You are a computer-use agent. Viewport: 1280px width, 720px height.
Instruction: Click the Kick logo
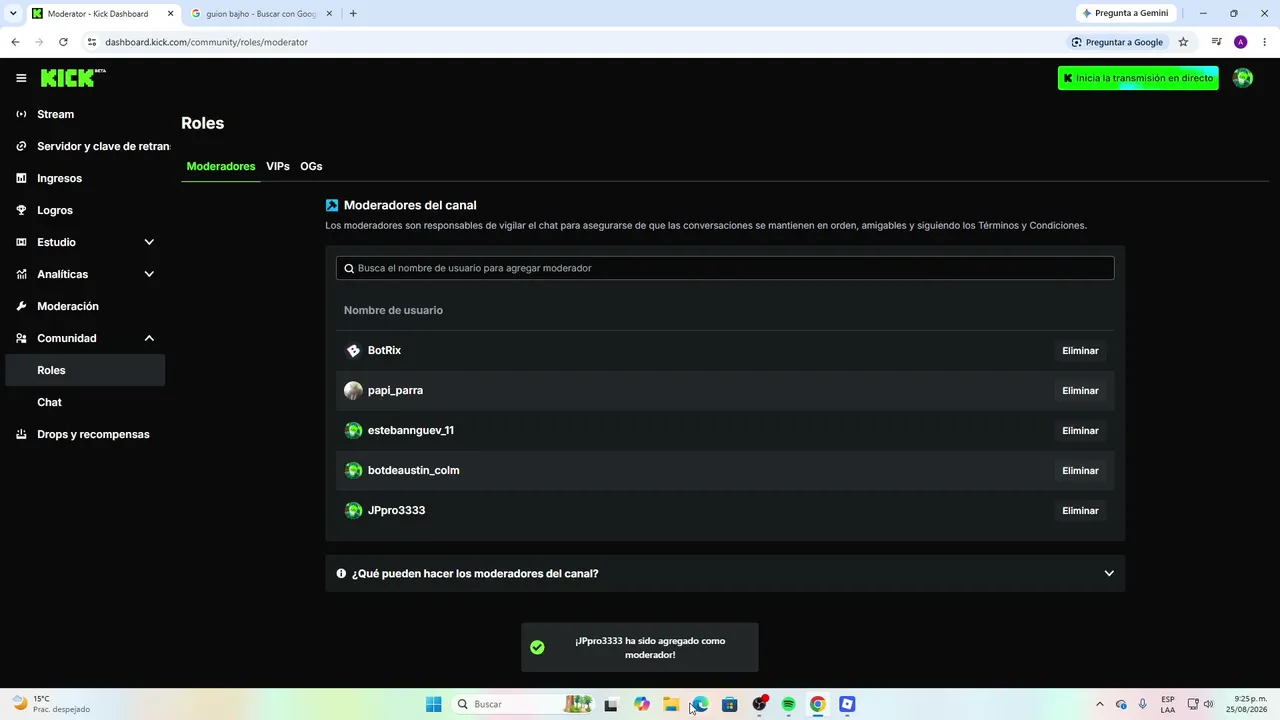(x=73, y=78)
